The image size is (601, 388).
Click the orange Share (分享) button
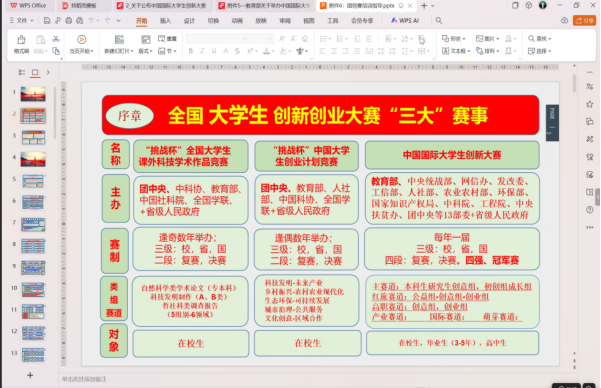coord(585,21)
